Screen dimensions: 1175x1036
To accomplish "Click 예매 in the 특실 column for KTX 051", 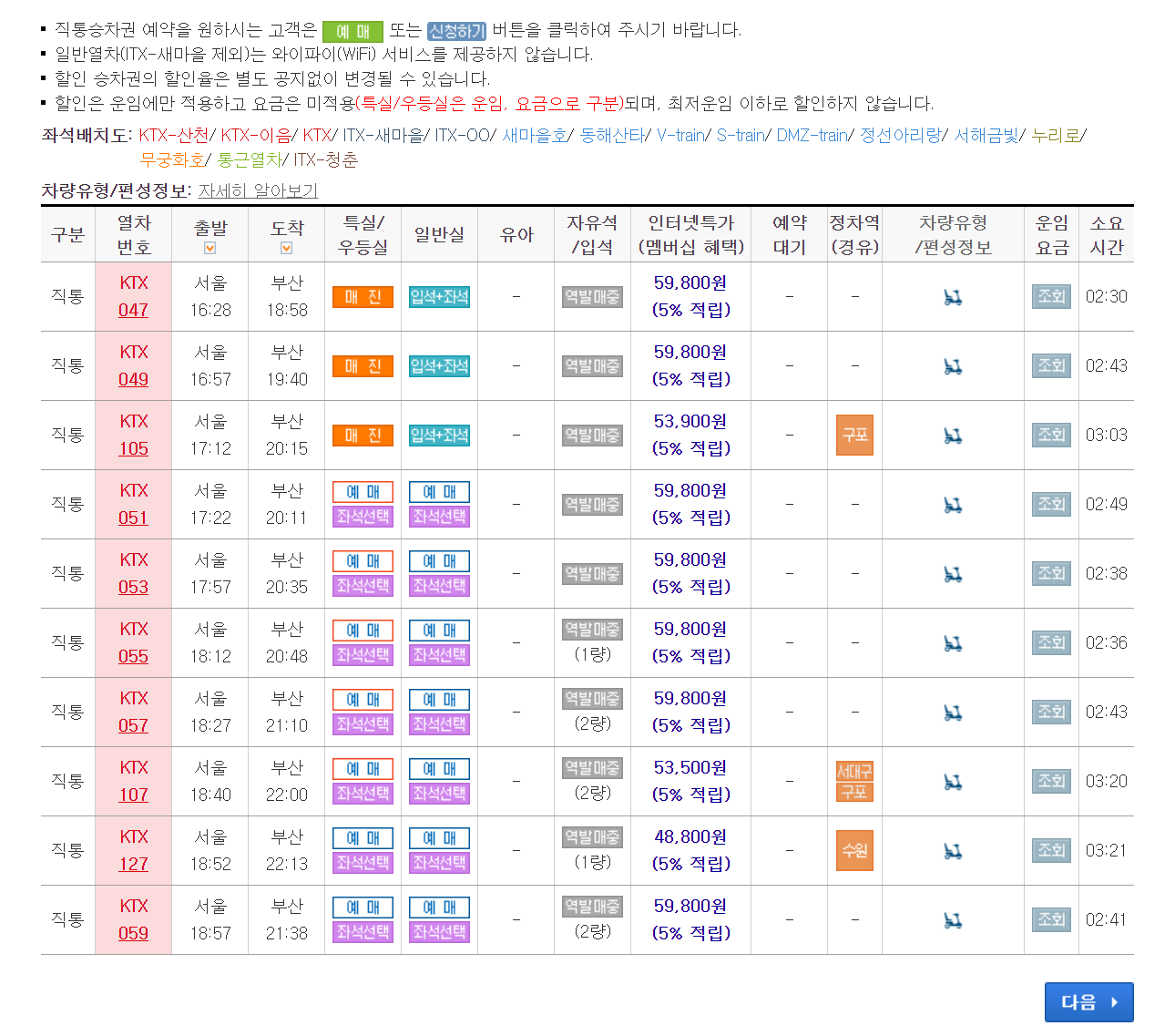I will click(x=363, y=491).
